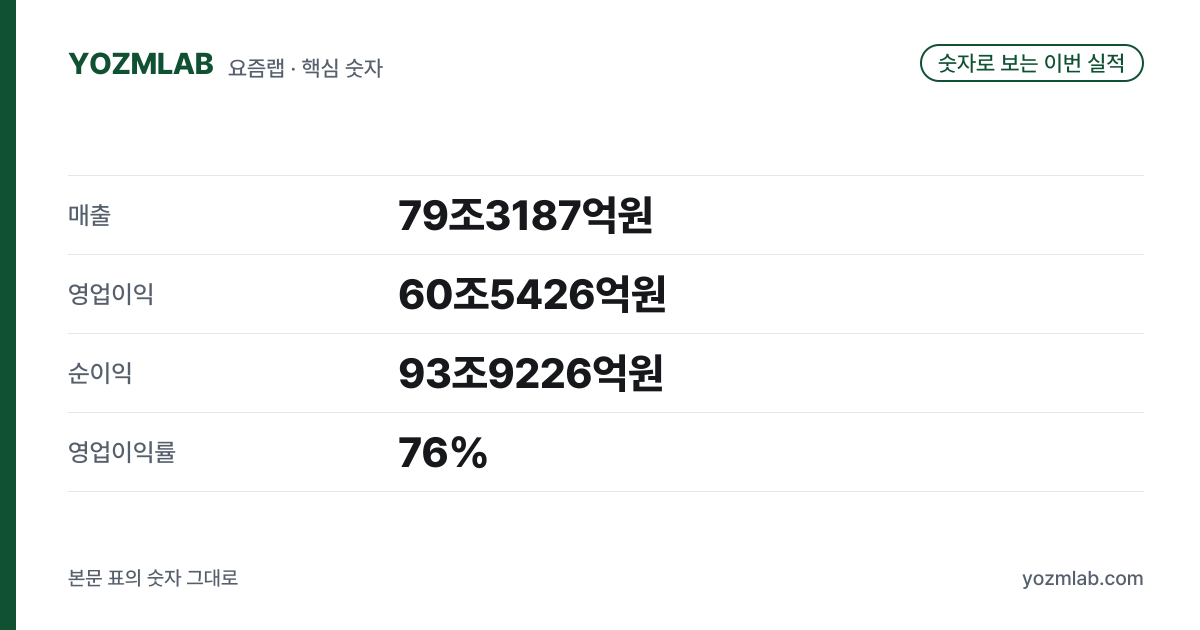1200x630 pixels.
Task: Click the YOZMLAB logo
Action: [x=141, y=64]
